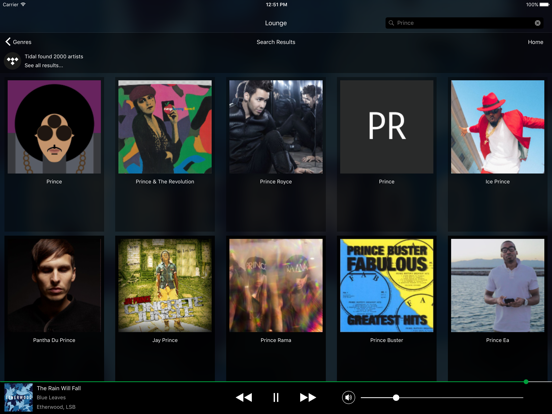This screenshot has width=552, height=414.
Task: Click the Carrier wifi status icon
Action: [23, 5]
